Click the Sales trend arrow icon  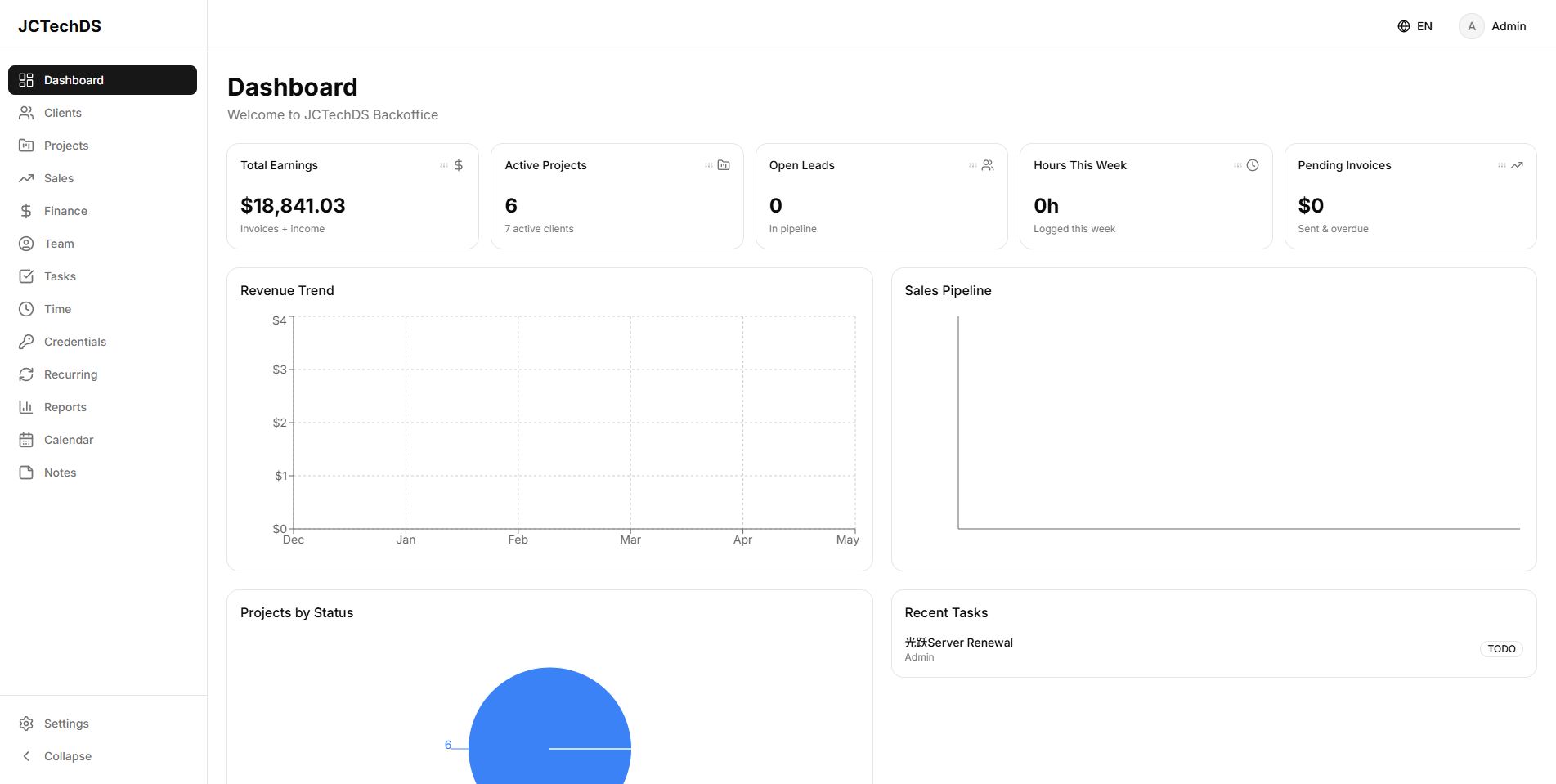[x=26, y=178]
